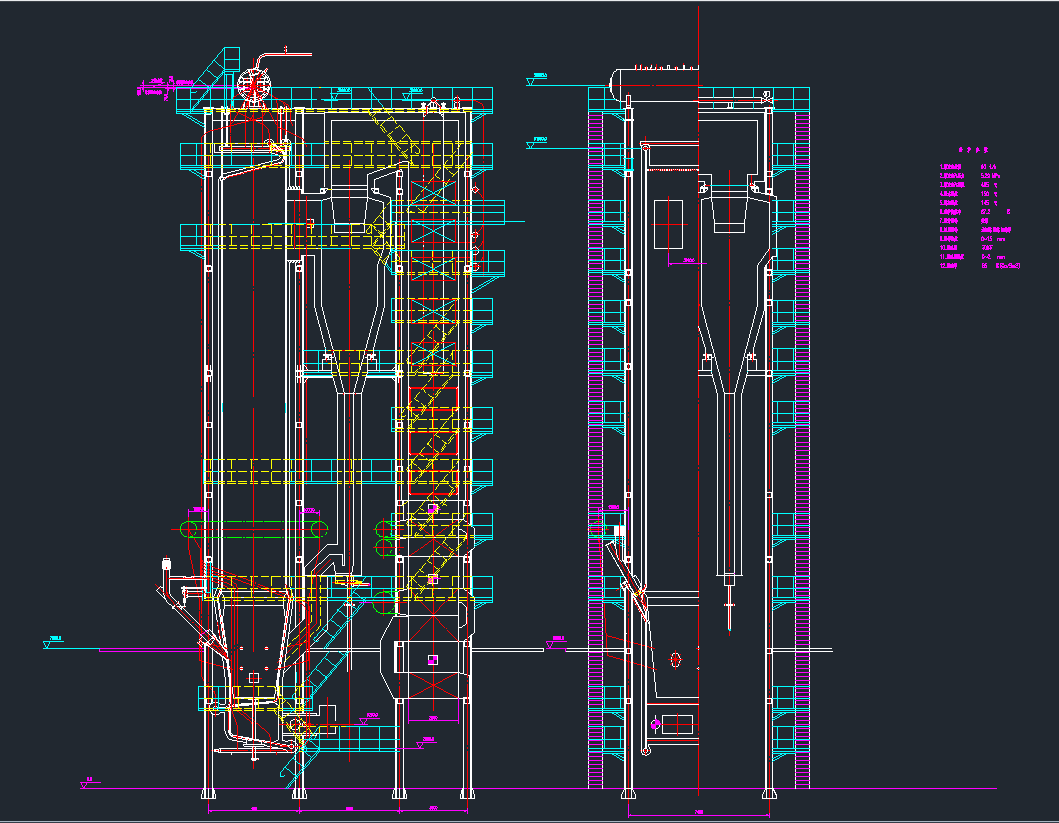
Task: Select the red crosshair rectangle in the right view
Action: (669, 224)
